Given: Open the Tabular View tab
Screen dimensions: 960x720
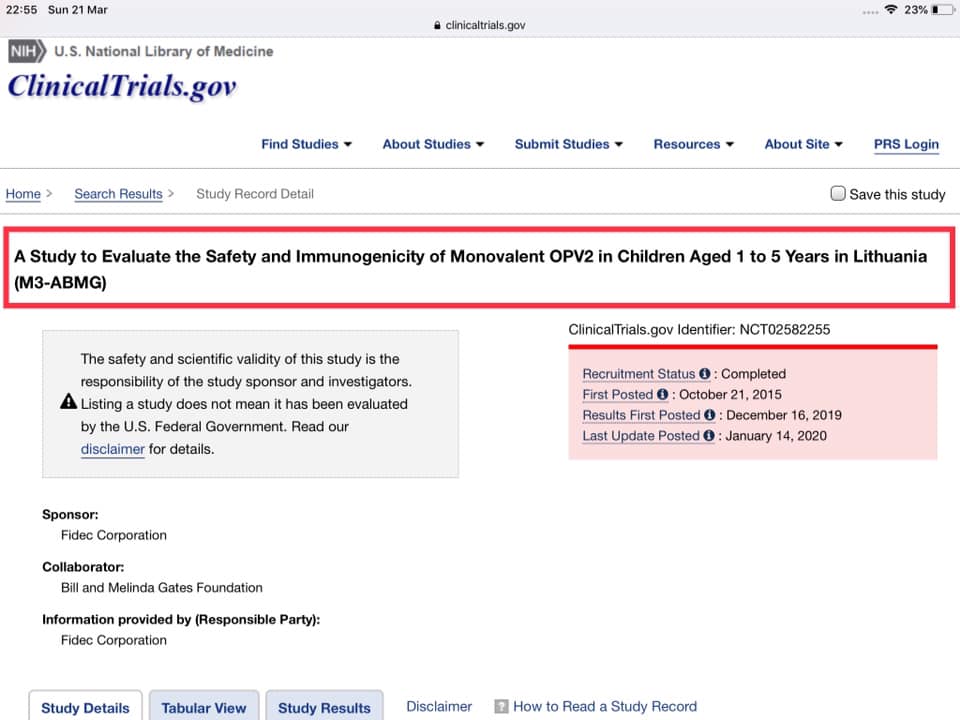Looking at the screenshot, I should click(204, 706).
